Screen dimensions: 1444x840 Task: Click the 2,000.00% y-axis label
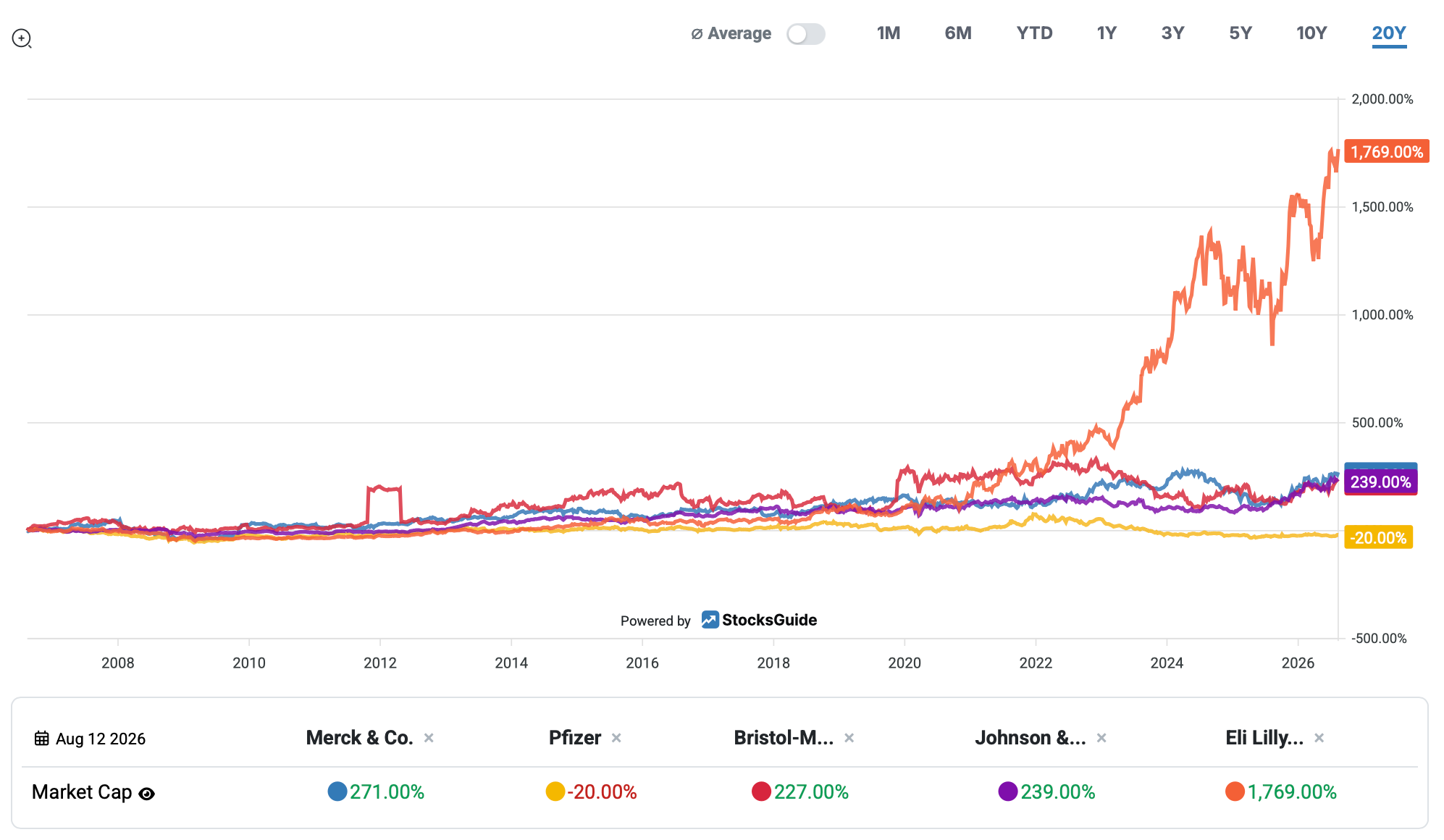1382,99
